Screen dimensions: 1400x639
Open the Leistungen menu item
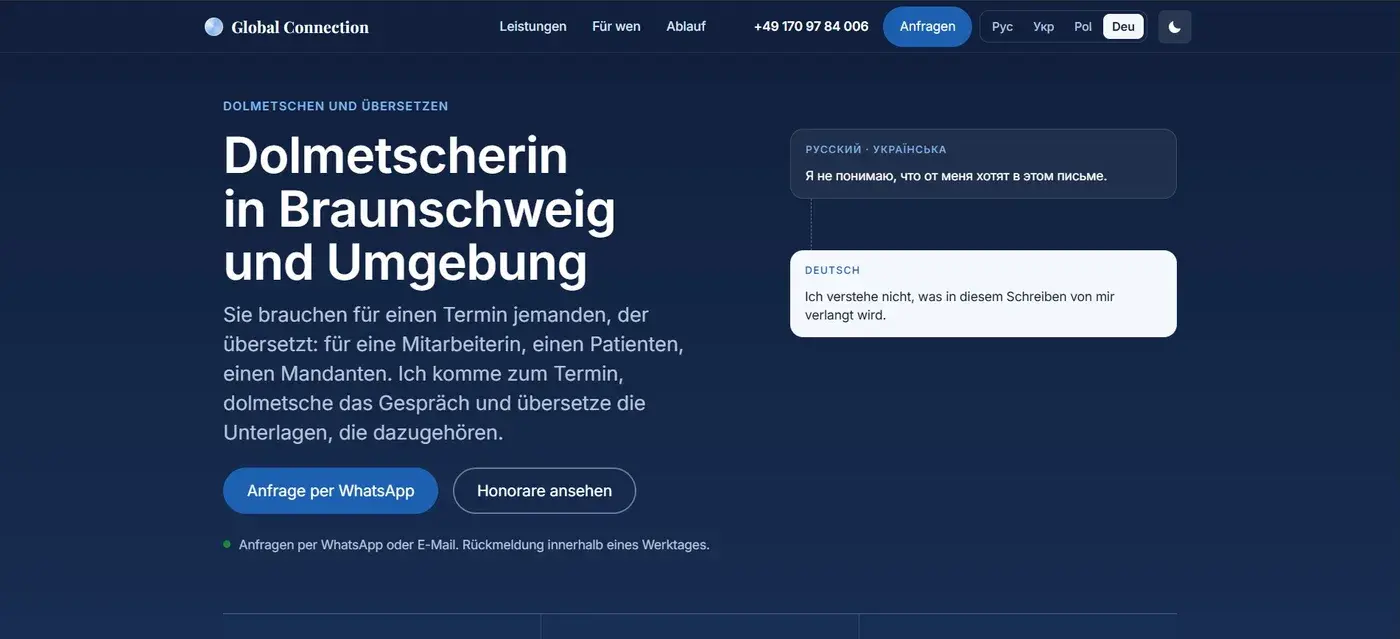tap(533, 26)
